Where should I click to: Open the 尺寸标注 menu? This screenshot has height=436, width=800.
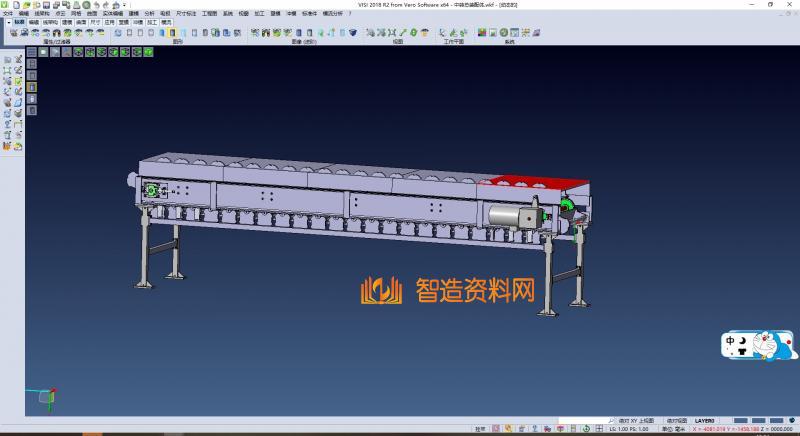(x=186, y=13)
